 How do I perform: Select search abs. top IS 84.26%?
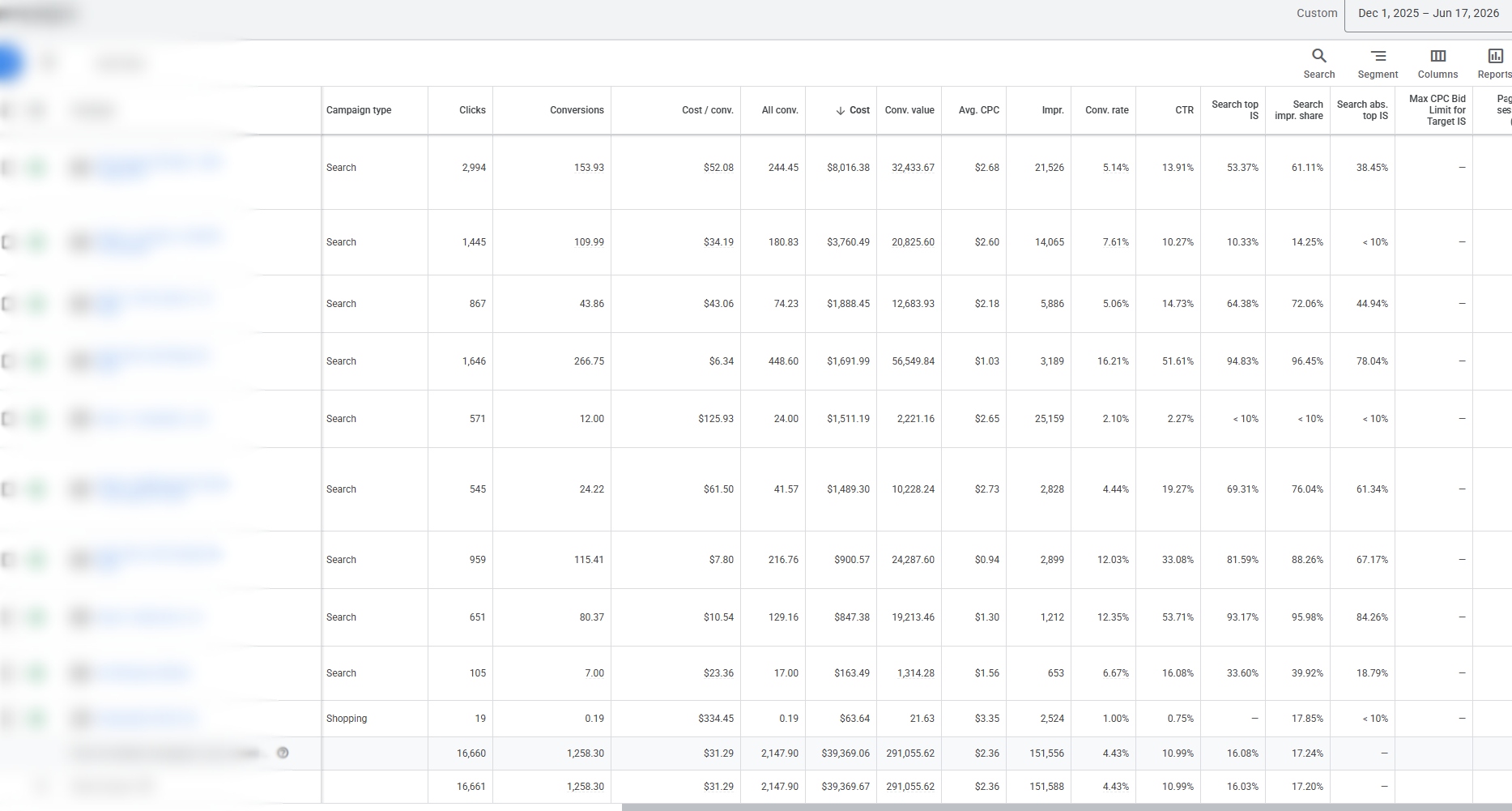(1372, 617)
